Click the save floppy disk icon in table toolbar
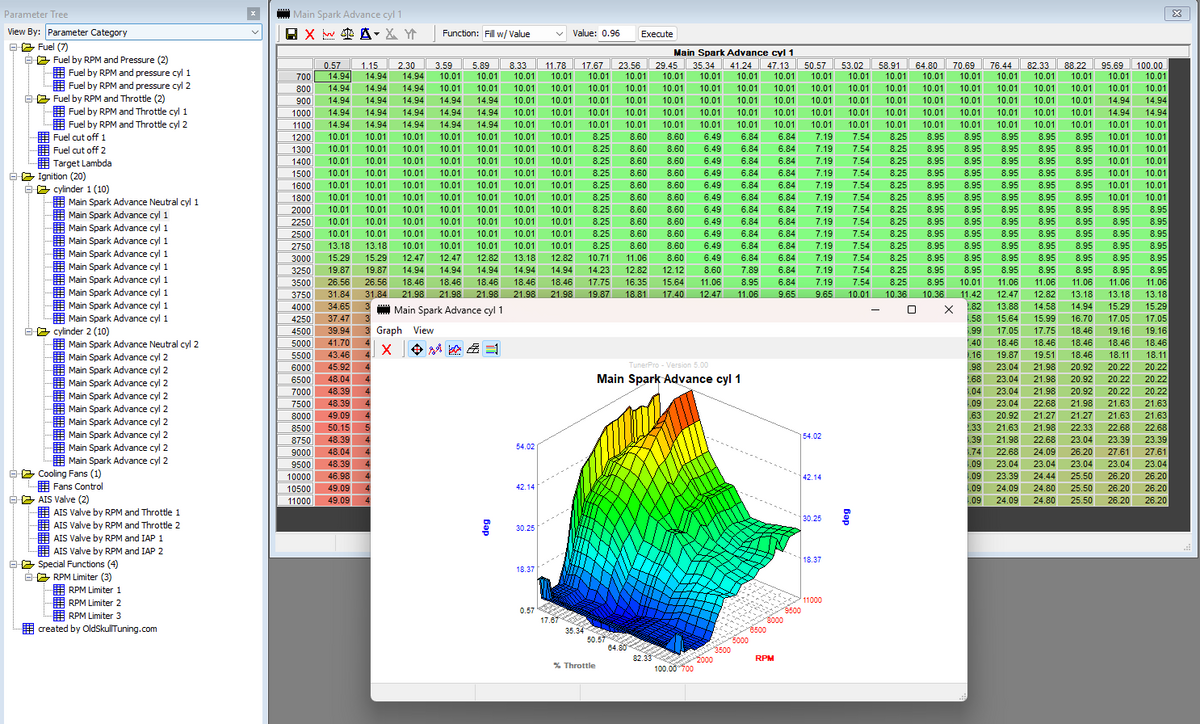This screenshot has width=1200, height=724. pos(290,34)
